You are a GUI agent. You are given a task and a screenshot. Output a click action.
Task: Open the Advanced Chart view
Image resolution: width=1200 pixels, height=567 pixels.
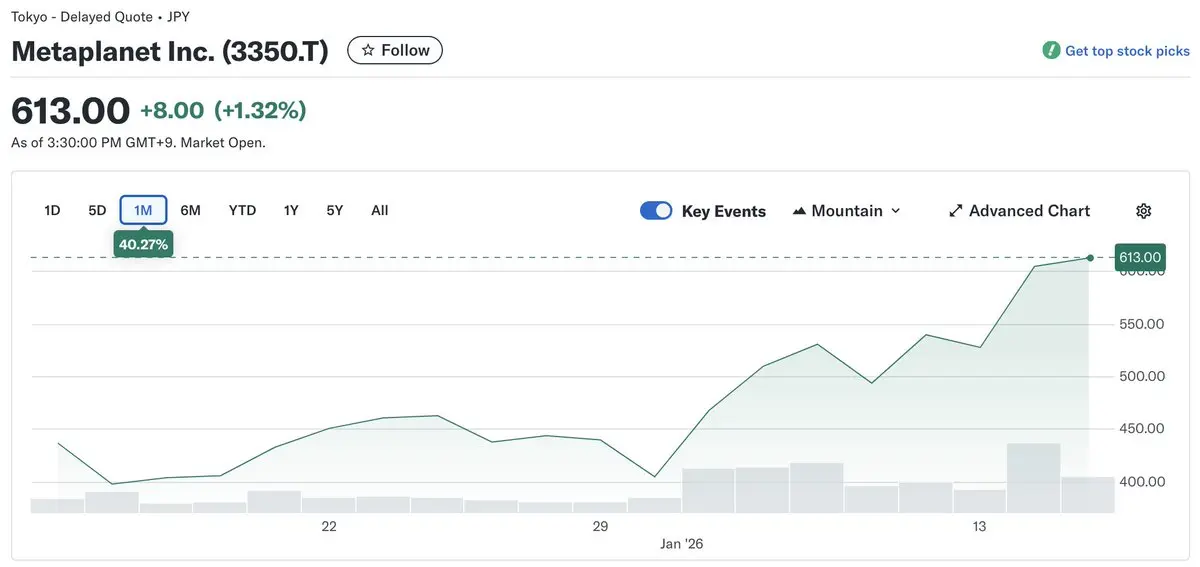pos(1029,211)
